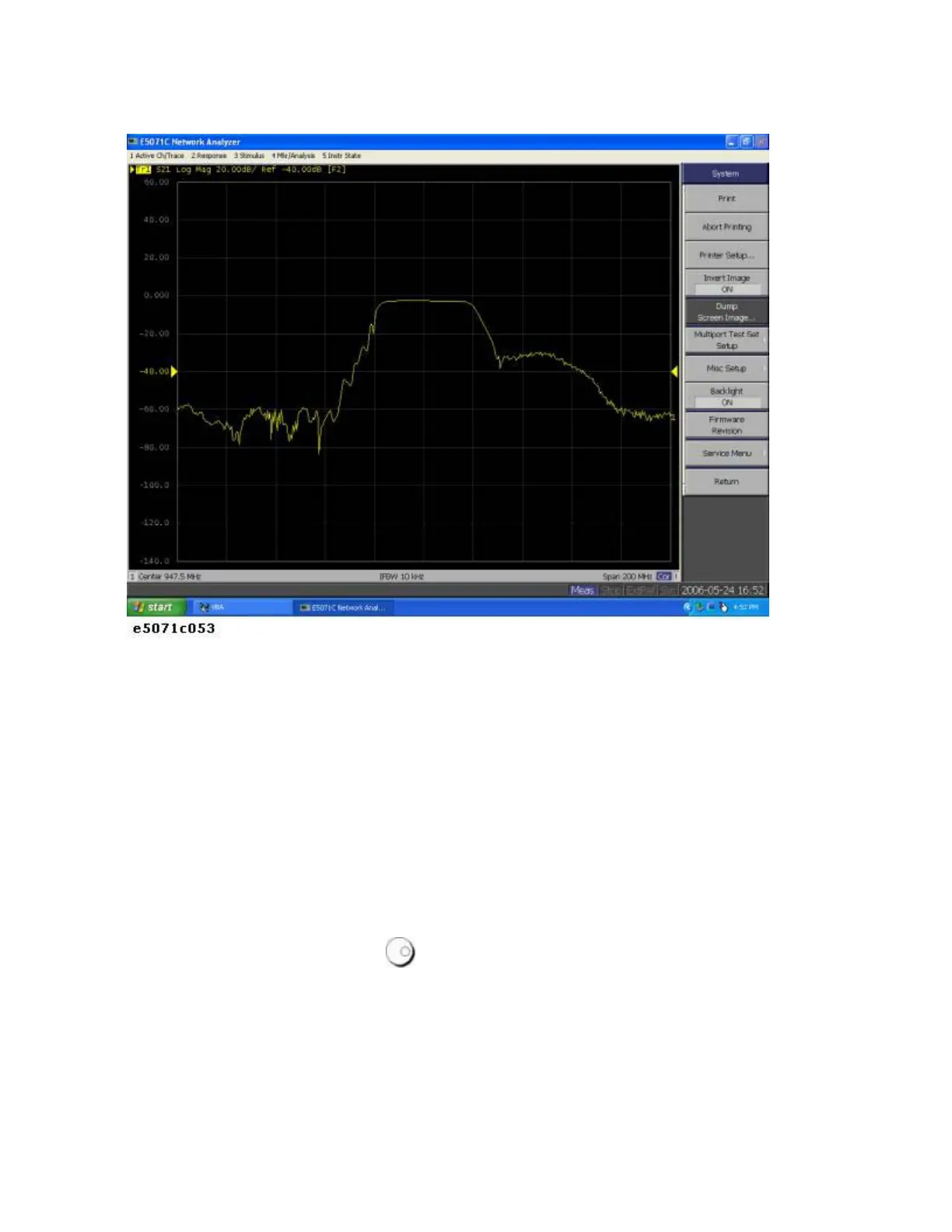Viewport: 952px width, 1232px height.
Task: Click the Return softkey
Action: pyautogui.click(x=726, y=481)
